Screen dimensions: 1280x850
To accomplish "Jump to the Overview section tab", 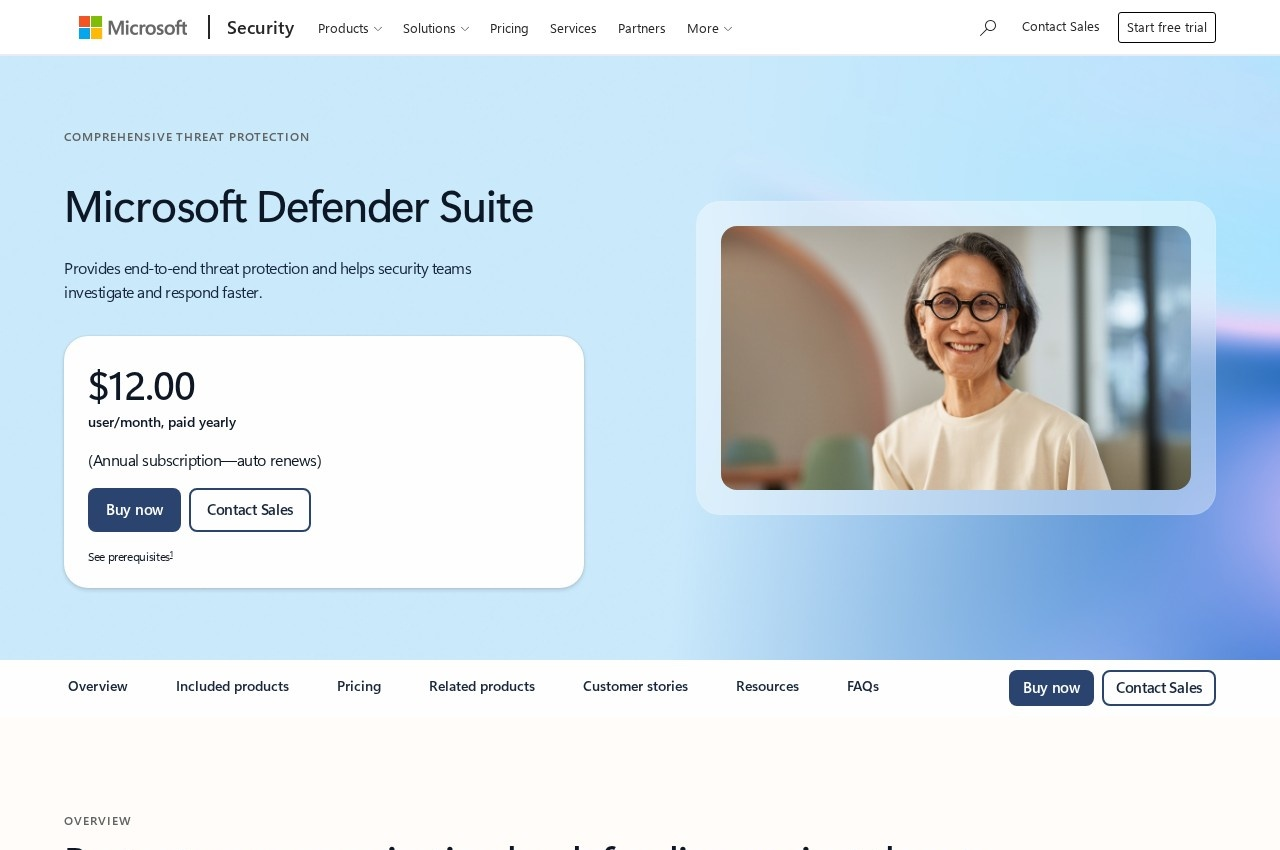I will pos(98,686).
